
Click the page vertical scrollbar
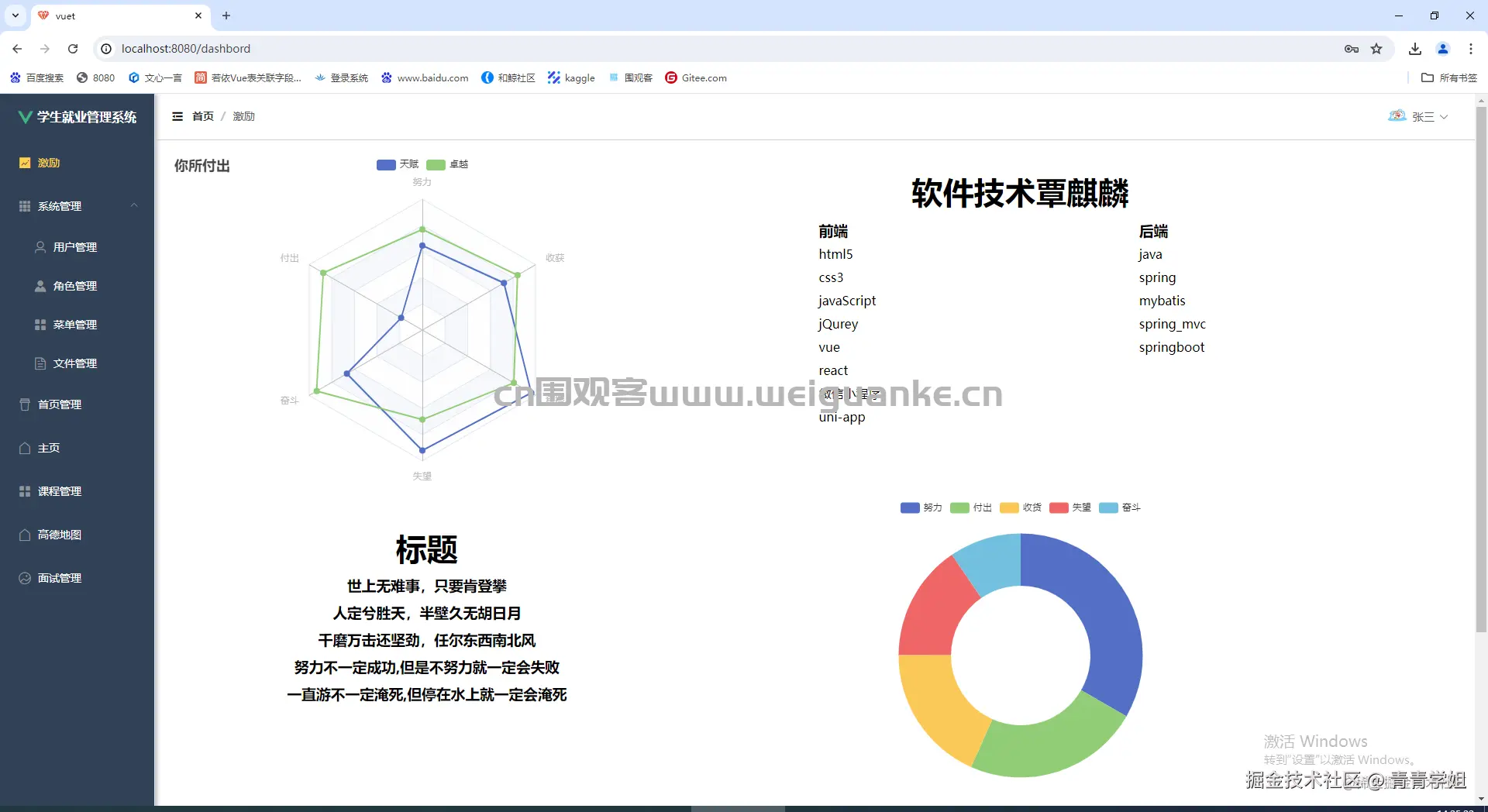1481,368
